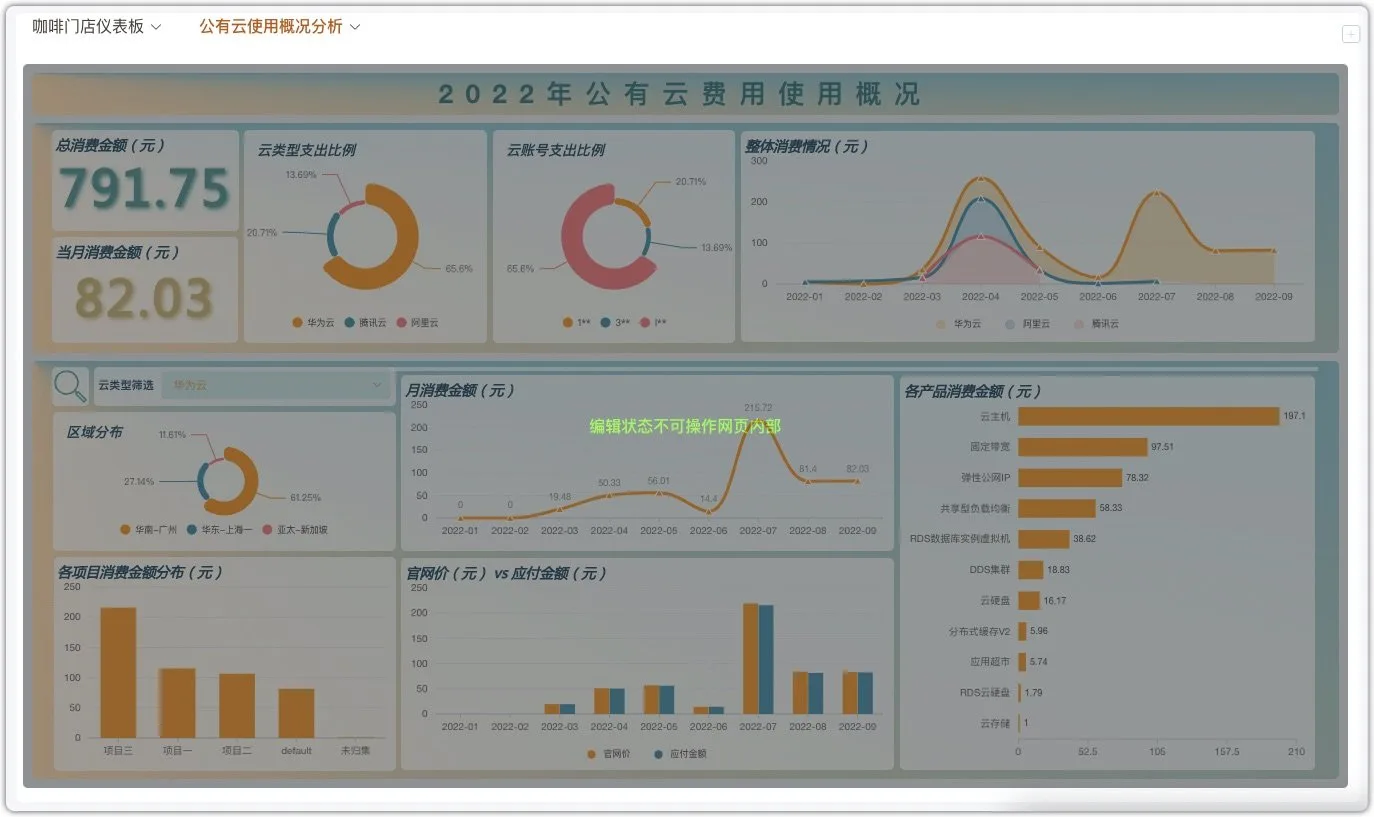Toggle 腾讯云 legend in 云类型支出比例 chart

363,323
